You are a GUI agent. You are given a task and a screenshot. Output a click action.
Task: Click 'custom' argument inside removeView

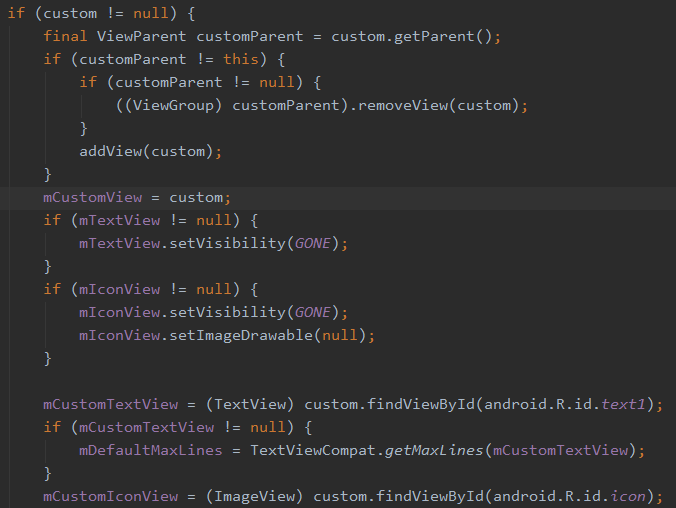coord(484,105)
